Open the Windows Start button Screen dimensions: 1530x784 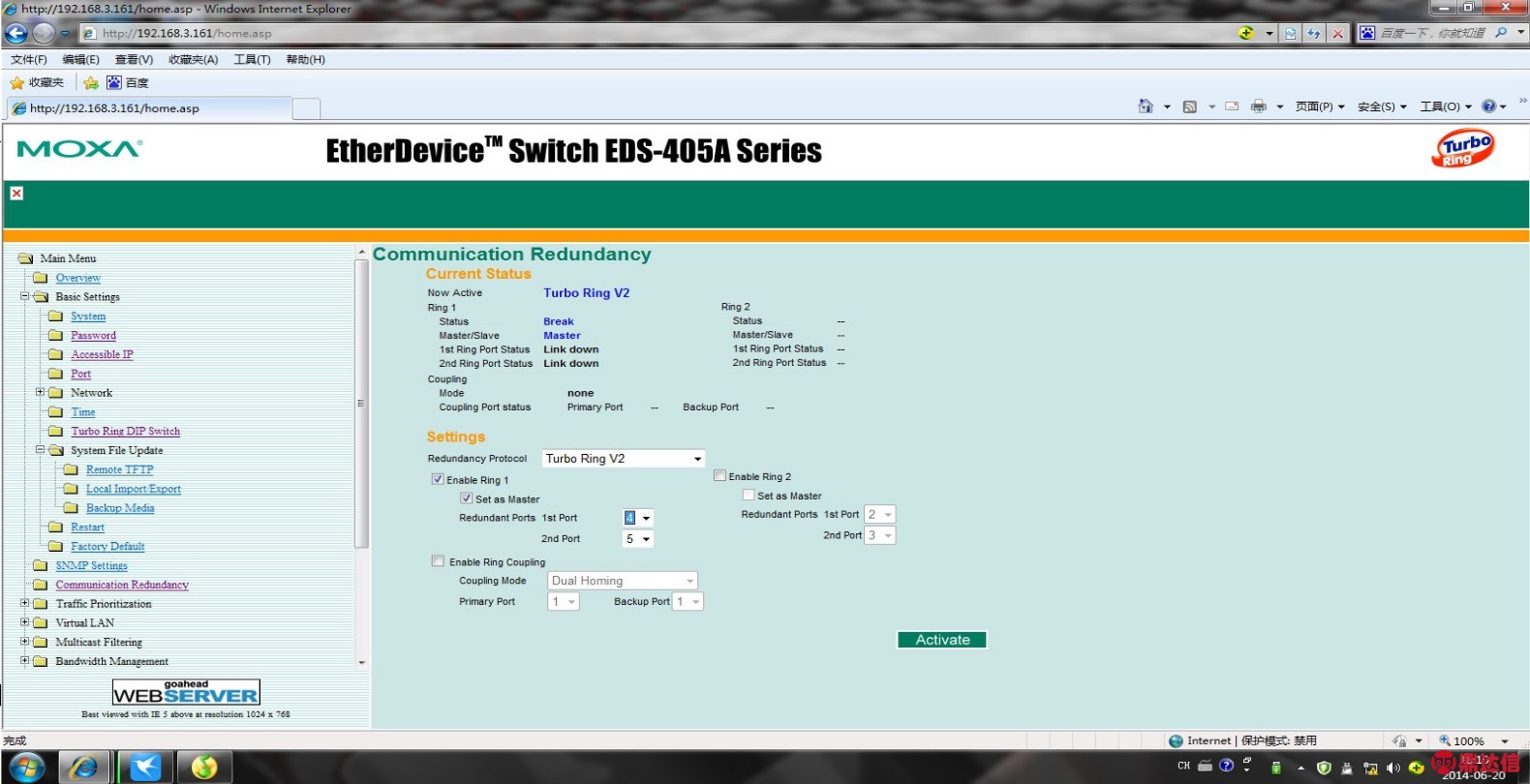[26, 768]
